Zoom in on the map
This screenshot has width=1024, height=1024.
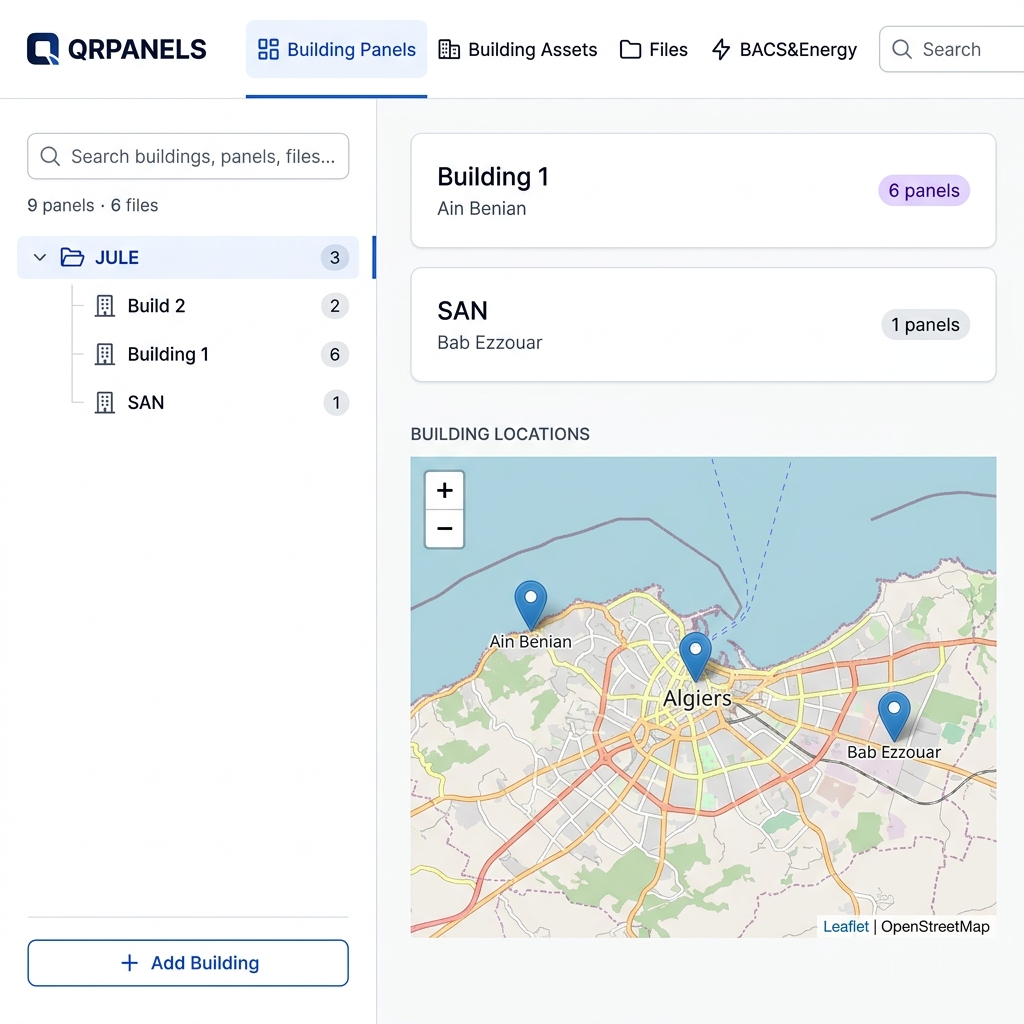445,490
